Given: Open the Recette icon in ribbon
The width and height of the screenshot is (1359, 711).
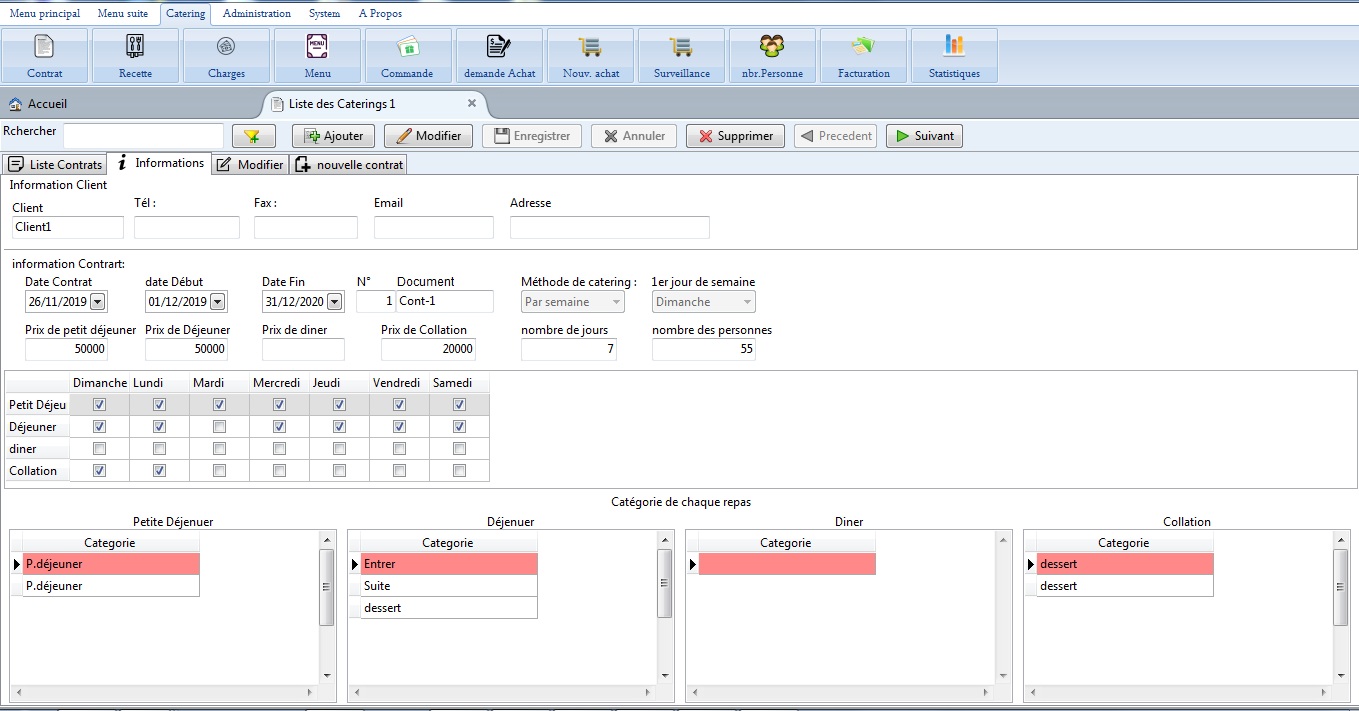Looking at the screenshot, I should 135,47.
